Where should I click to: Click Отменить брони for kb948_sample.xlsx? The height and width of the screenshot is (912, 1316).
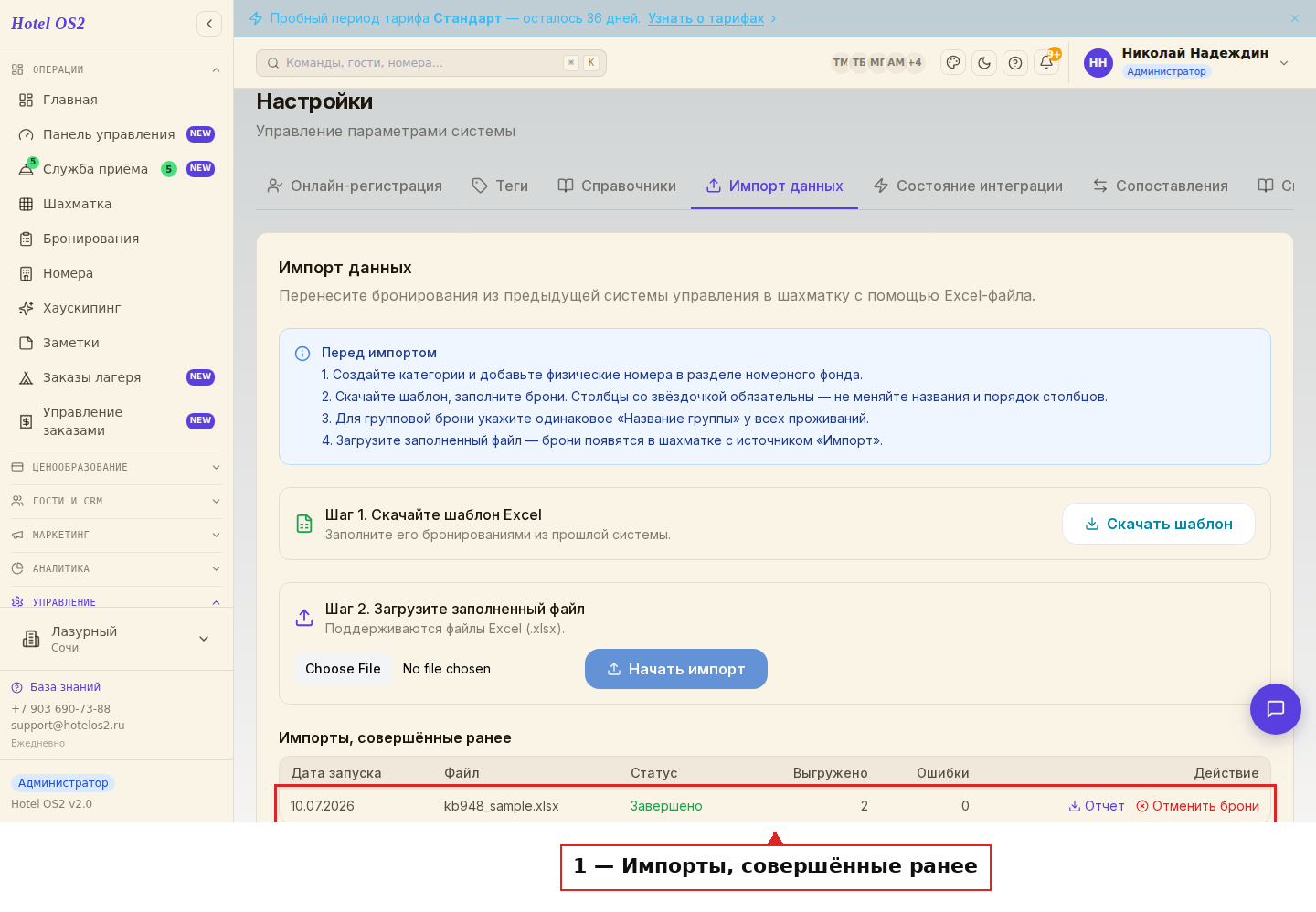[x=1198, y=806]
